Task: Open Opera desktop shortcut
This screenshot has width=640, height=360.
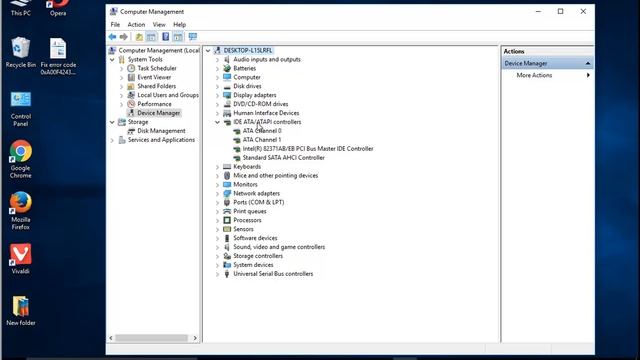Action: point(58,8)
